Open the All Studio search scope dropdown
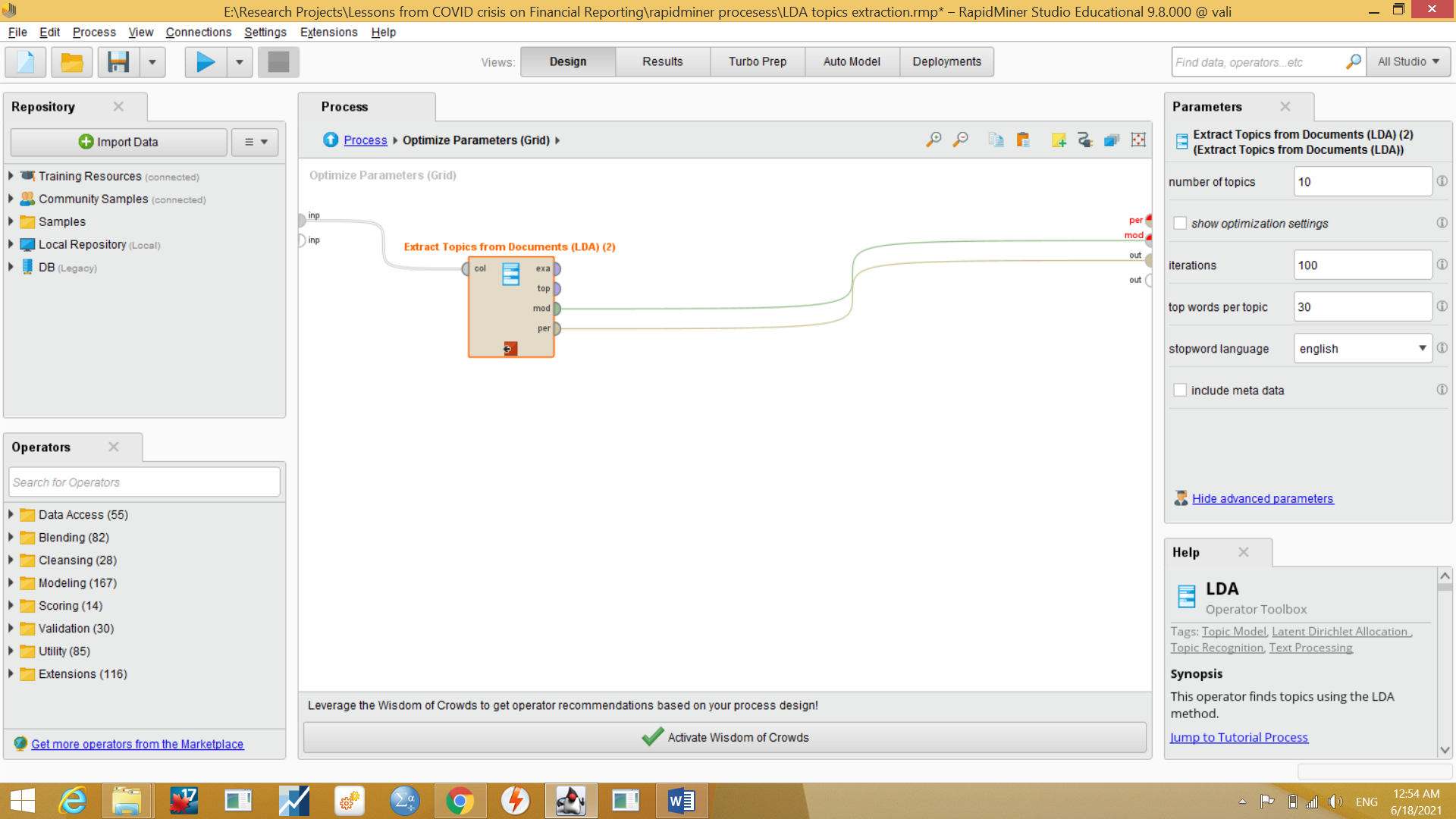 pyautogui.click(x=1408, y=61)
